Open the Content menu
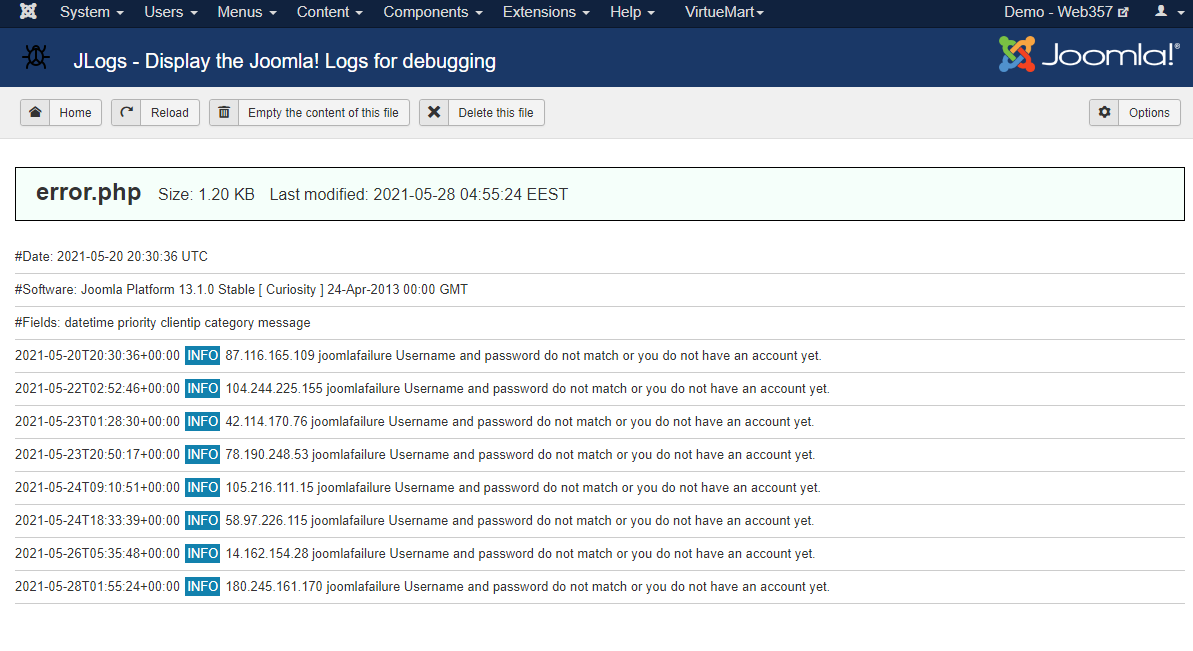The image size is (1193, 651). tap(329, 12)
